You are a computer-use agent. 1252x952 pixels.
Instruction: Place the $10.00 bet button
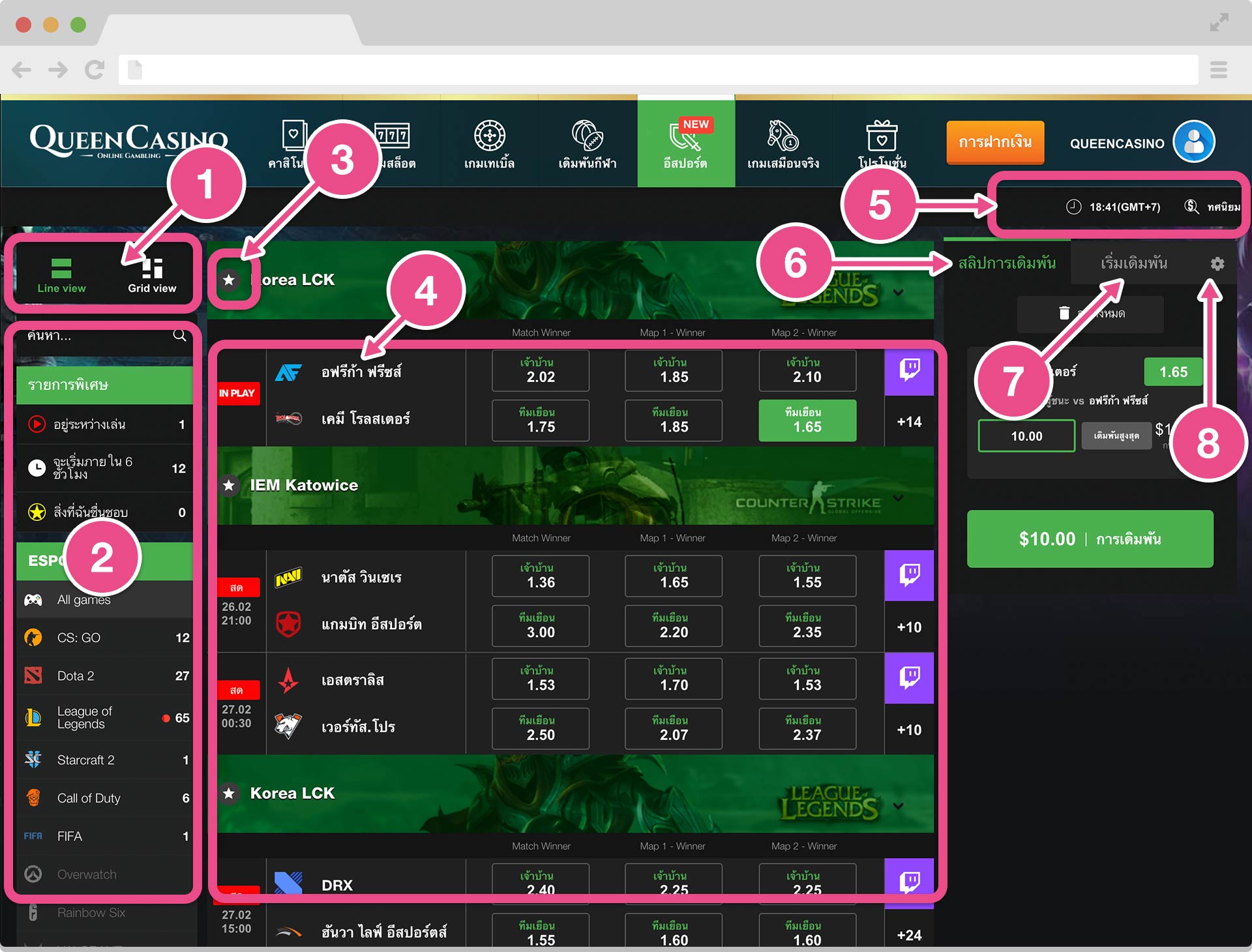(x=1090, y=539)
